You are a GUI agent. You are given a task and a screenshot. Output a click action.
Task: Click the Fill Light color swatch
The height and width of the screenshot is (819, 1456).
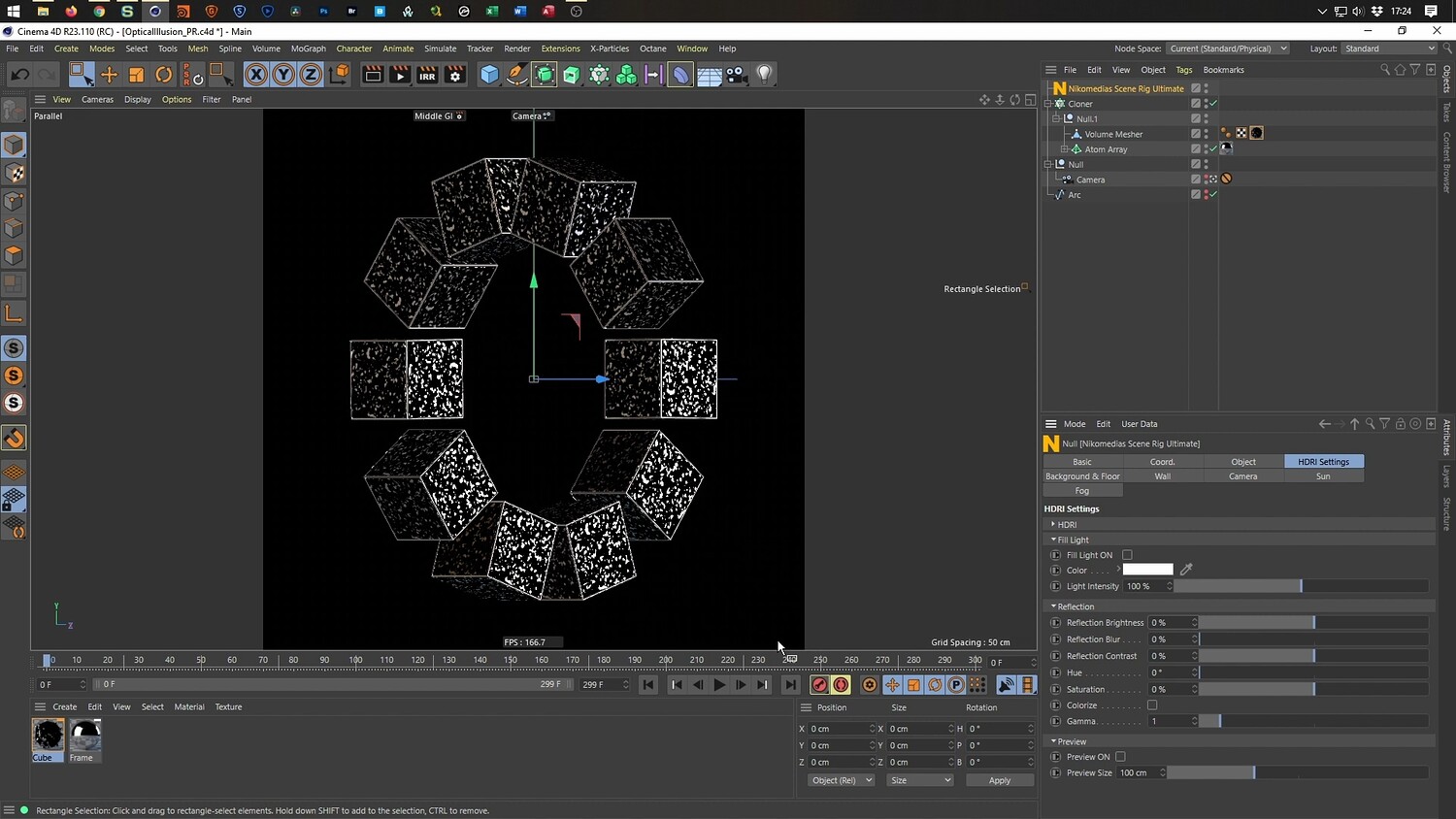point(1147,570)
